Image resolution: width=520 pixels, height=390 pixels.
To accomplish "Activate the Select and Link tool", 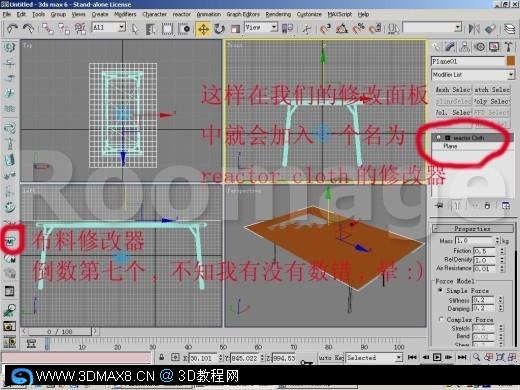I will [x=48, y=29].
